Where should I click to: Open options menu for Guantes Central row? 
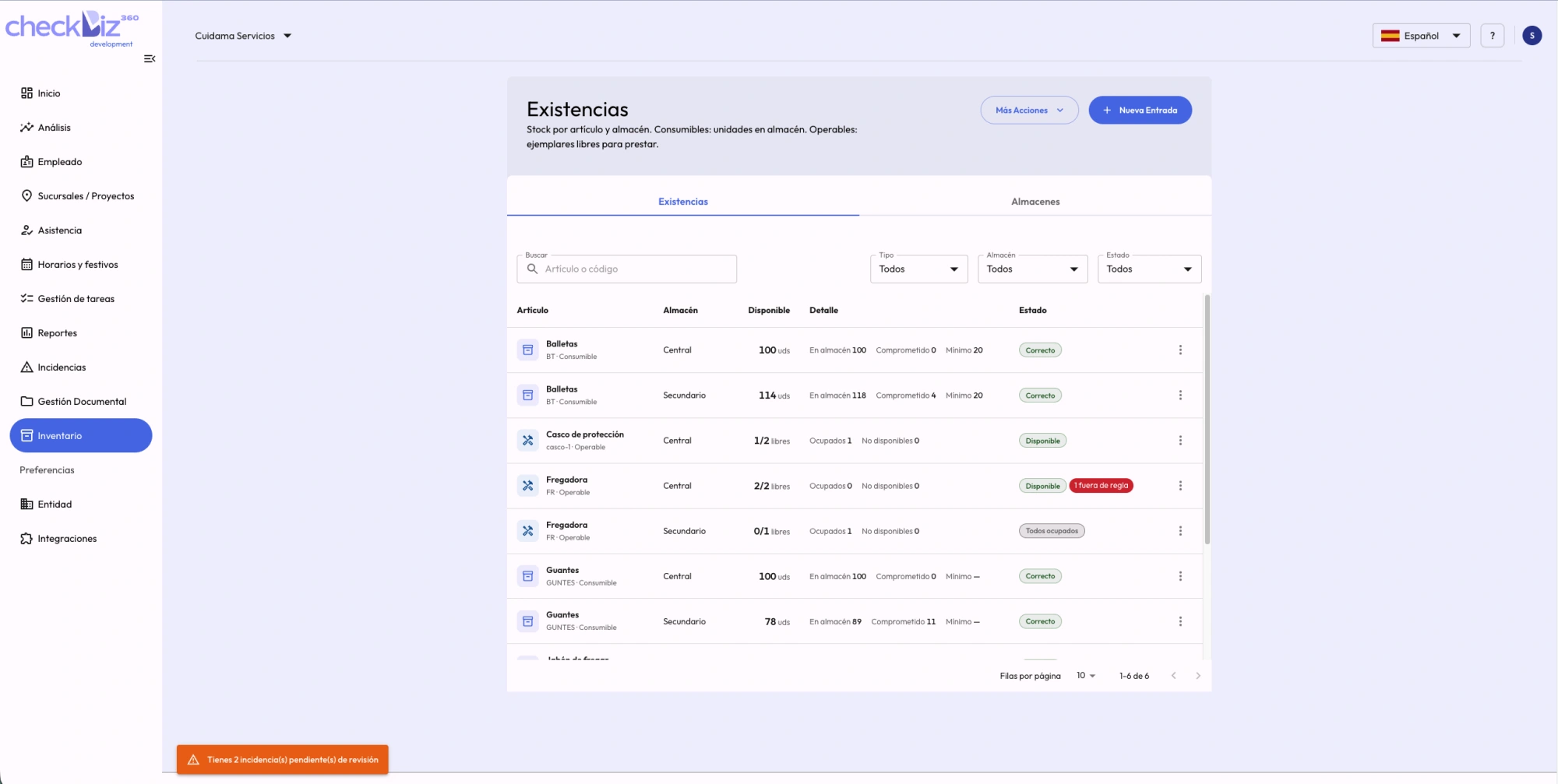1180,576
